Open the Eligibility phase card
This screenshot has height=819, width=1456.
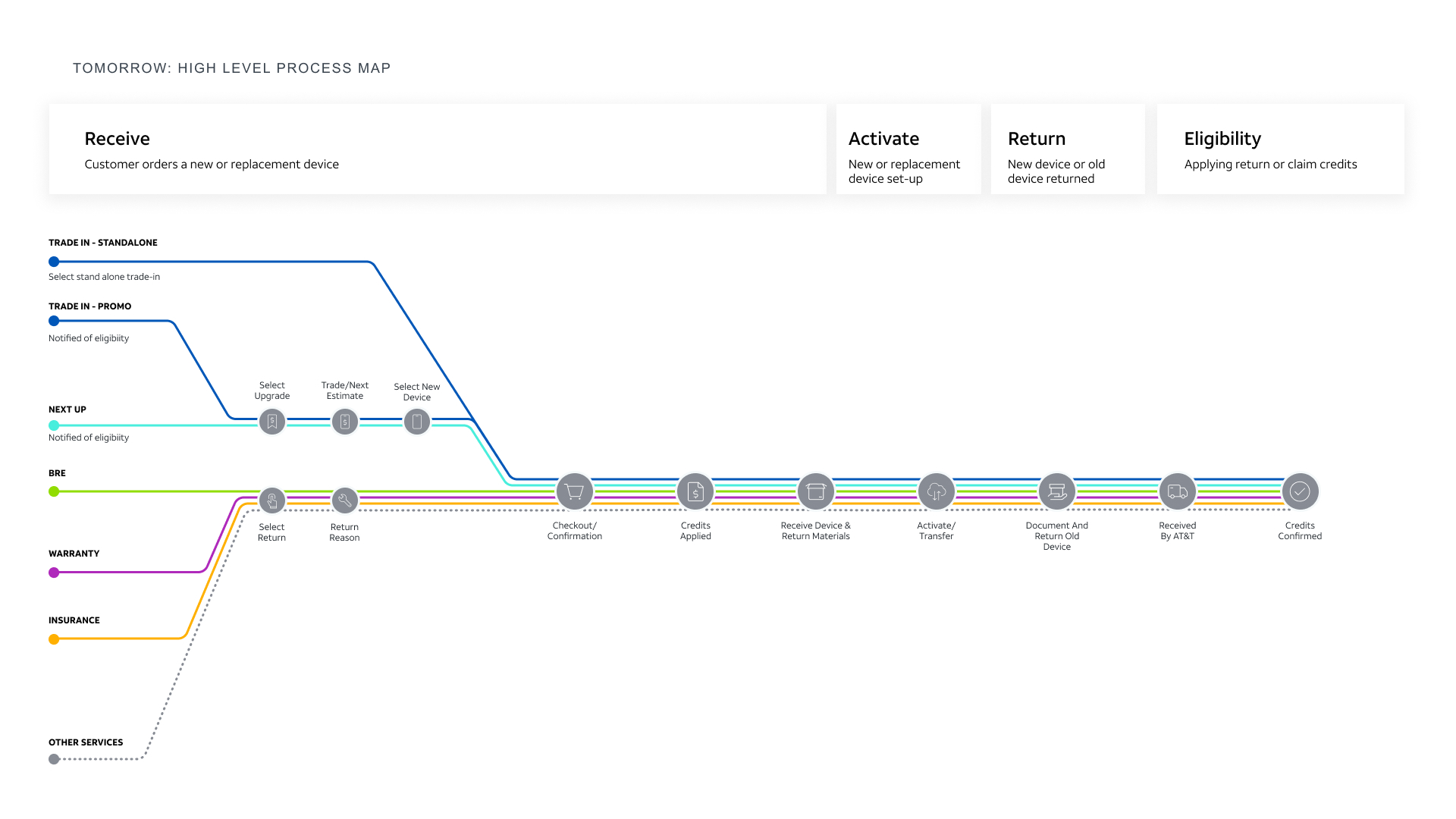1280,149
